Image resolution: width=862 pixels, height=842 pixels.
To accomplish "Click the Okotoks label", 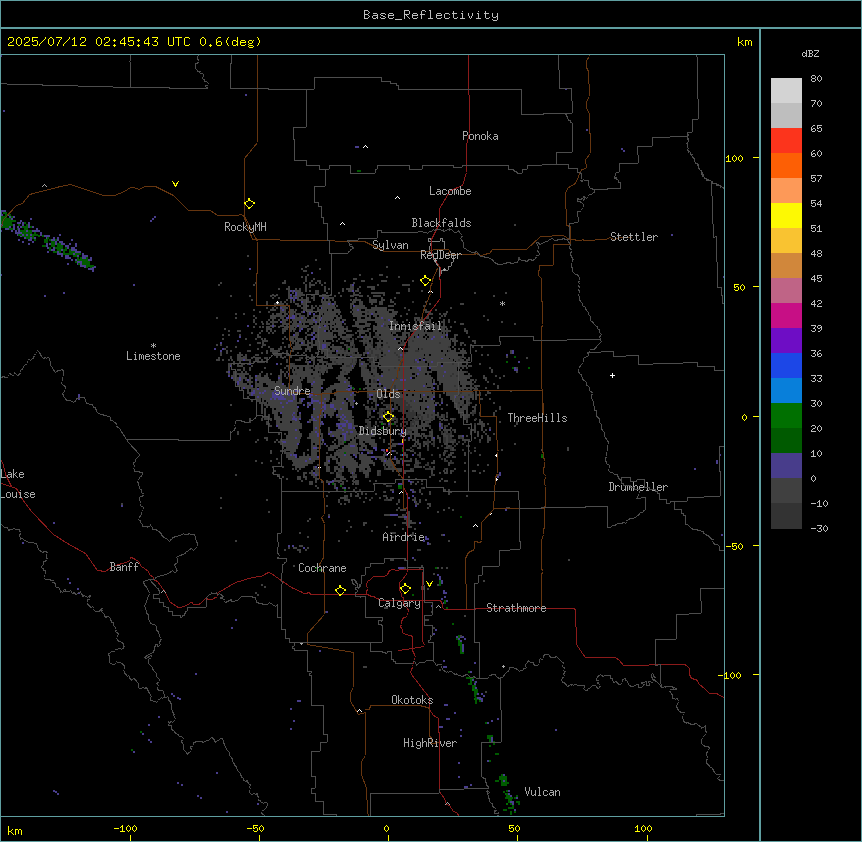I will [x=412, y=700].
